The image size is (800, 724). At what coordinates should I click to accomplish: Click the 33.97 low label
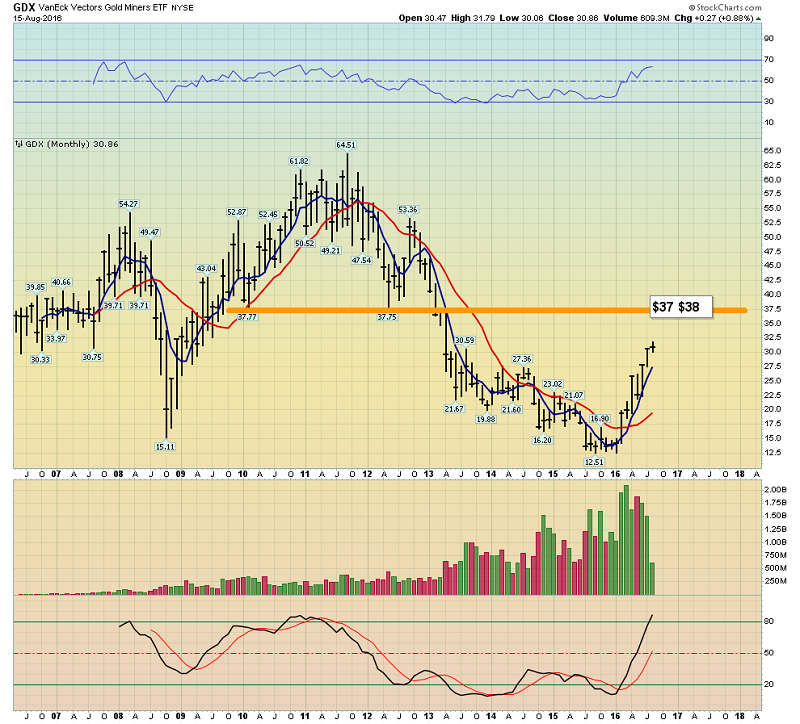click(56, 339)
